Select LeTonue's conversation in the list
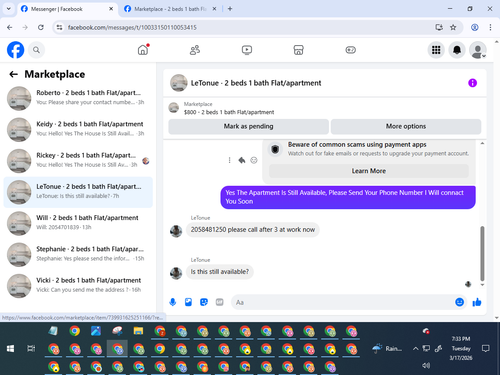The image size is (500, 375). click(78, 192)
